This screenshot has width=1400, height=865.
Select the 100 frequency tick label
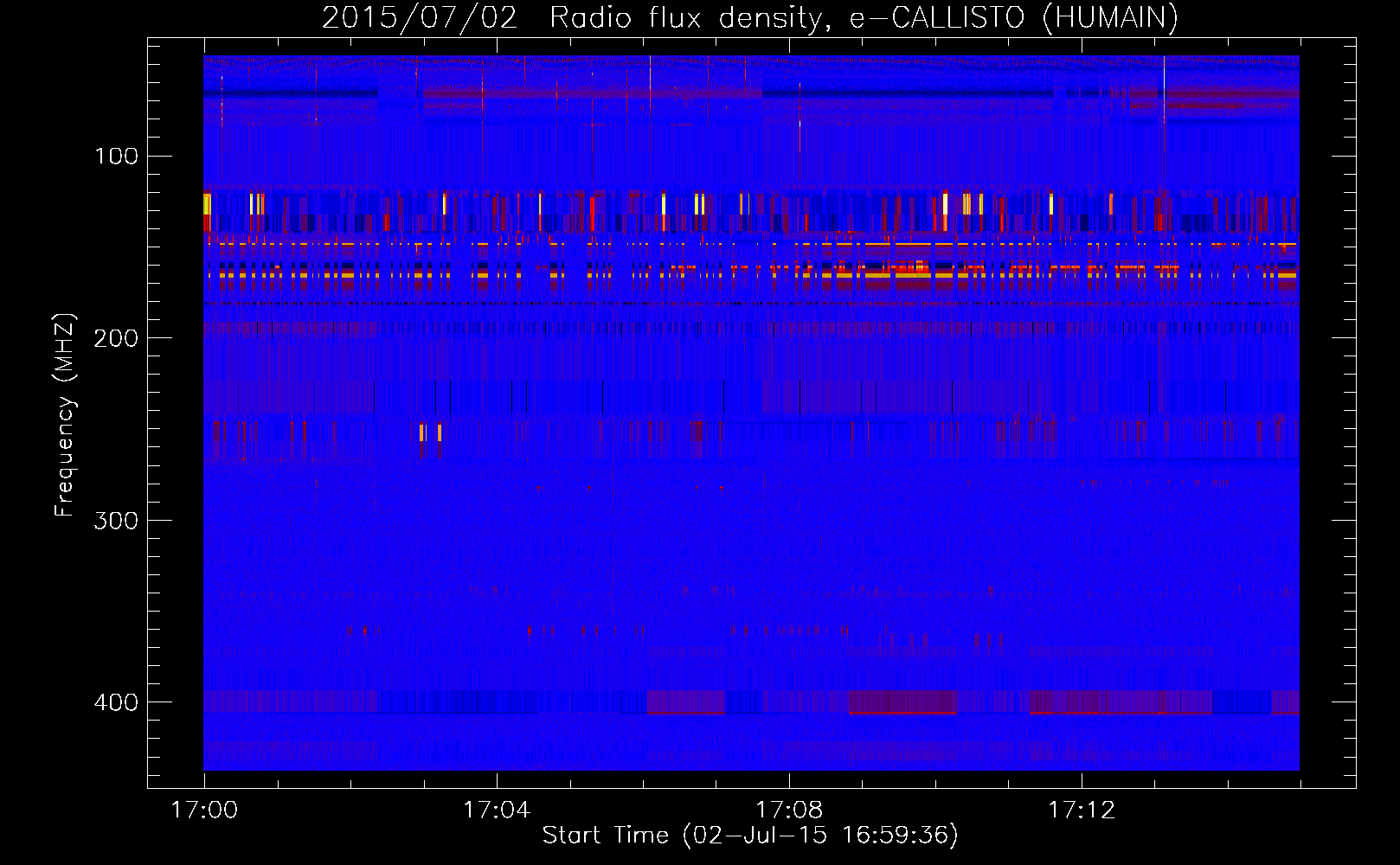[x=117, y=156]
